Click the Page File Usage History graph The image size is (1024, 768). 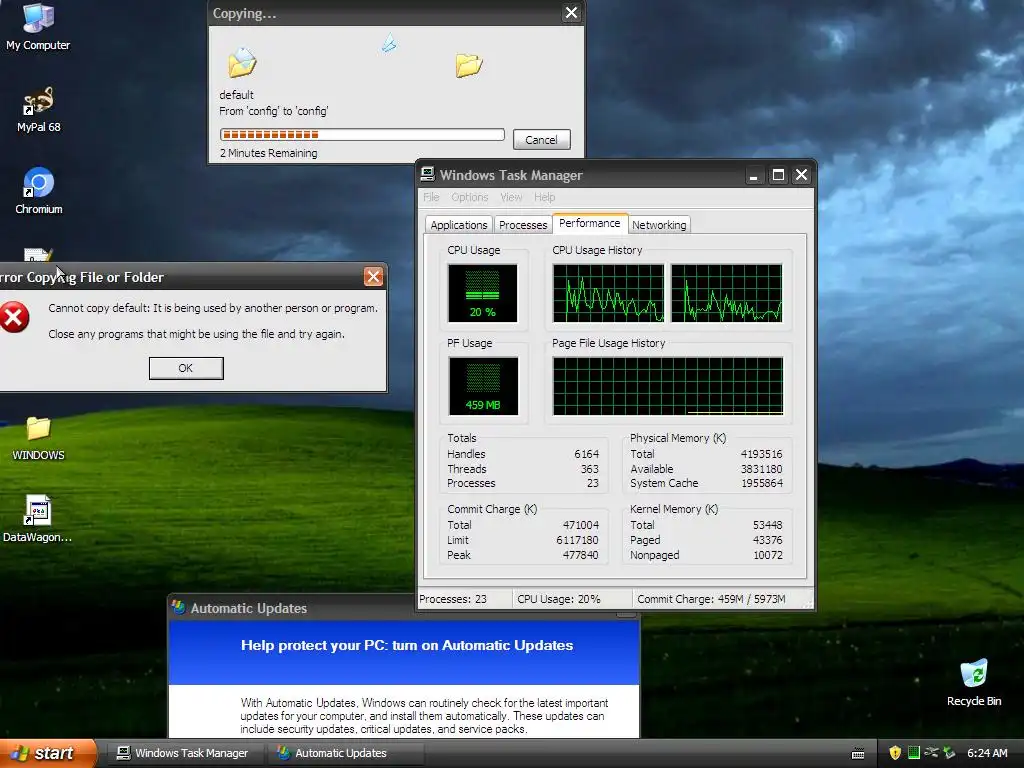[x=667, y=386]
